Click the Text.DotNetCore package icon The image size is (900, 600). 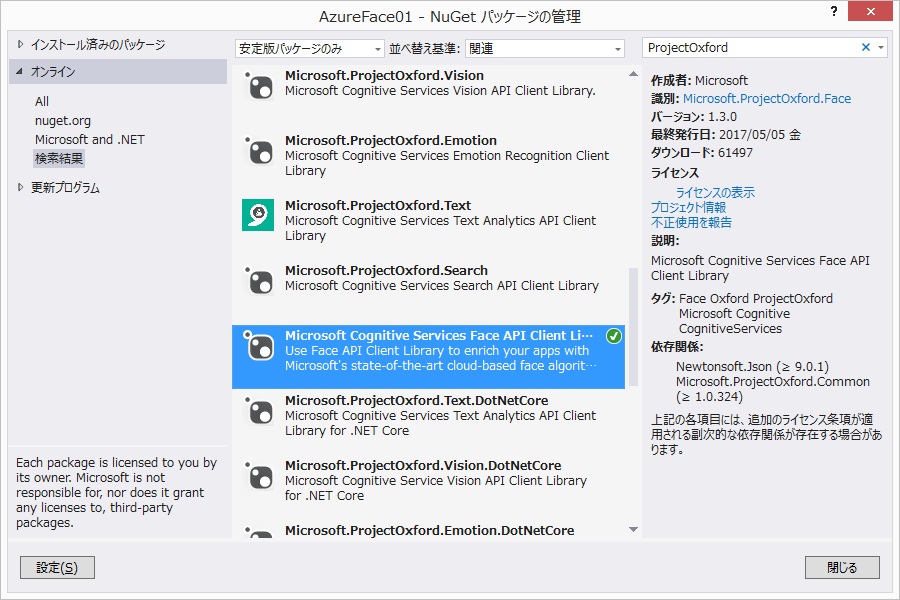pyautogui.click(x=258, y=409)
